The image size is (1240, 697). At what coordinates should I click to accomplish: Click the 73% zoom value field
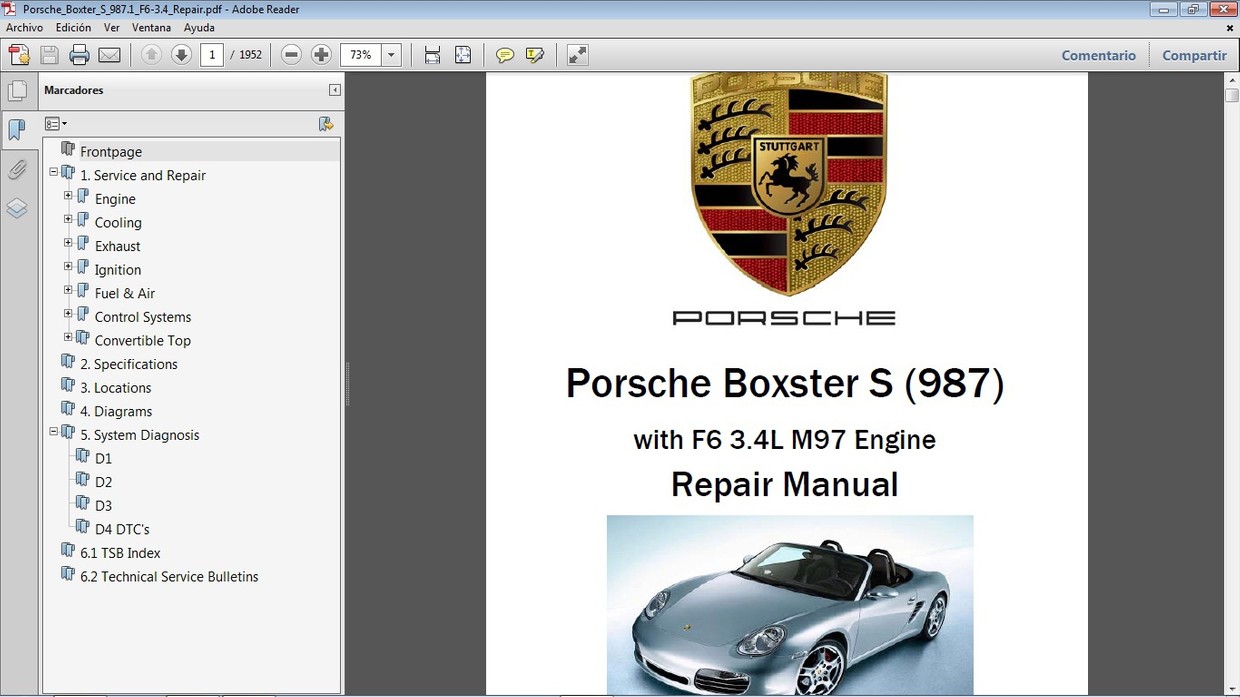[361, 55]
